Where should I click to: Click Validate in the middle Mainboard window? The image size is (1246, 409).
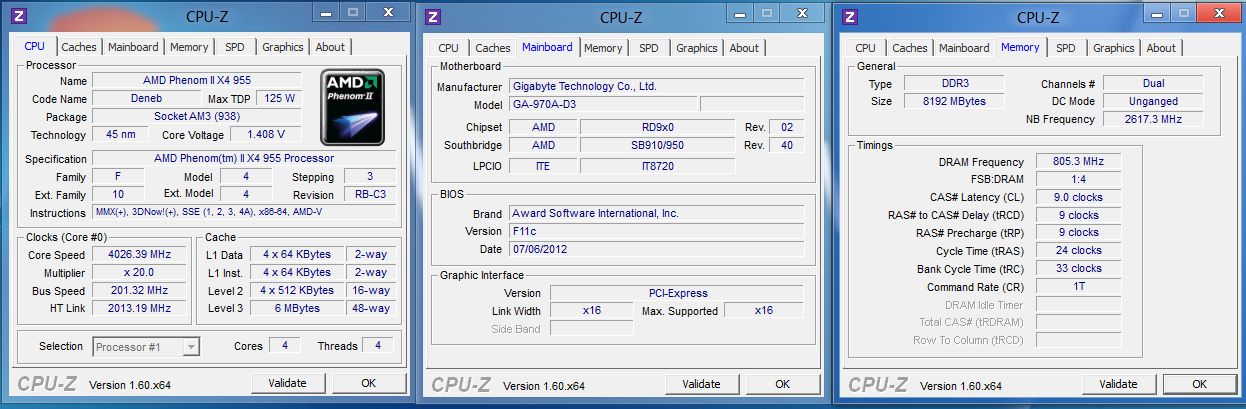[701, 384]
